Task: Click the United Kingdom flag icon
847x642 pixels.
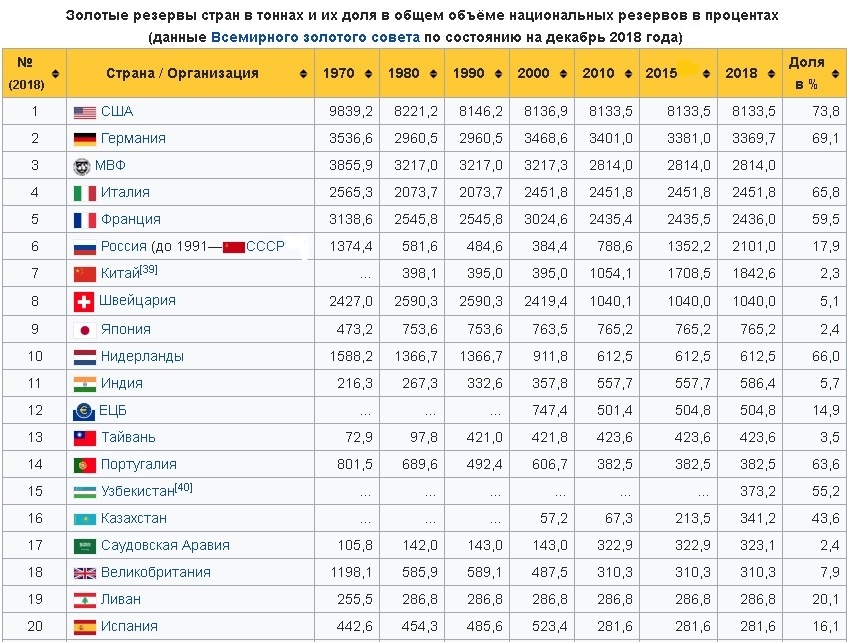Action: tap(84, 573)
